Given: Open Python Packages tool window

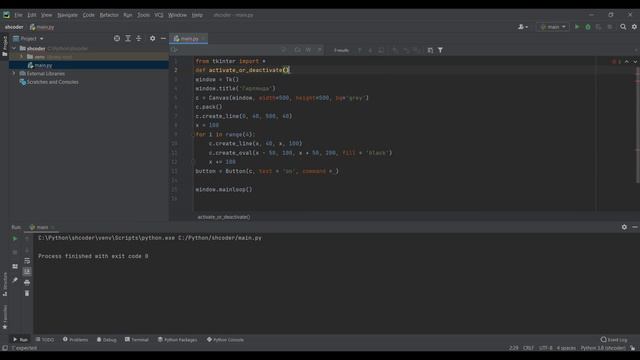Looking at the screenshot, I should pyautogui.click(x=177, y=340).
